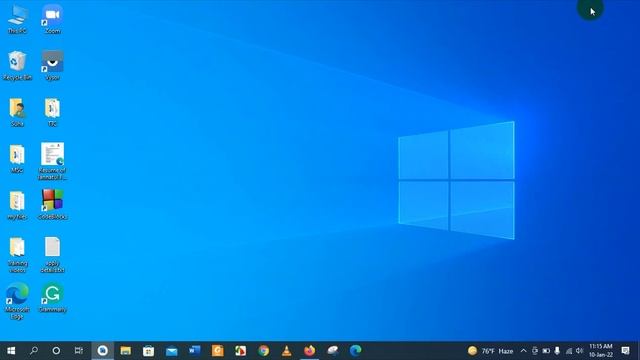
Task: Select the Grammarly desktop shortcut
Action: click(x=52, y=298)
